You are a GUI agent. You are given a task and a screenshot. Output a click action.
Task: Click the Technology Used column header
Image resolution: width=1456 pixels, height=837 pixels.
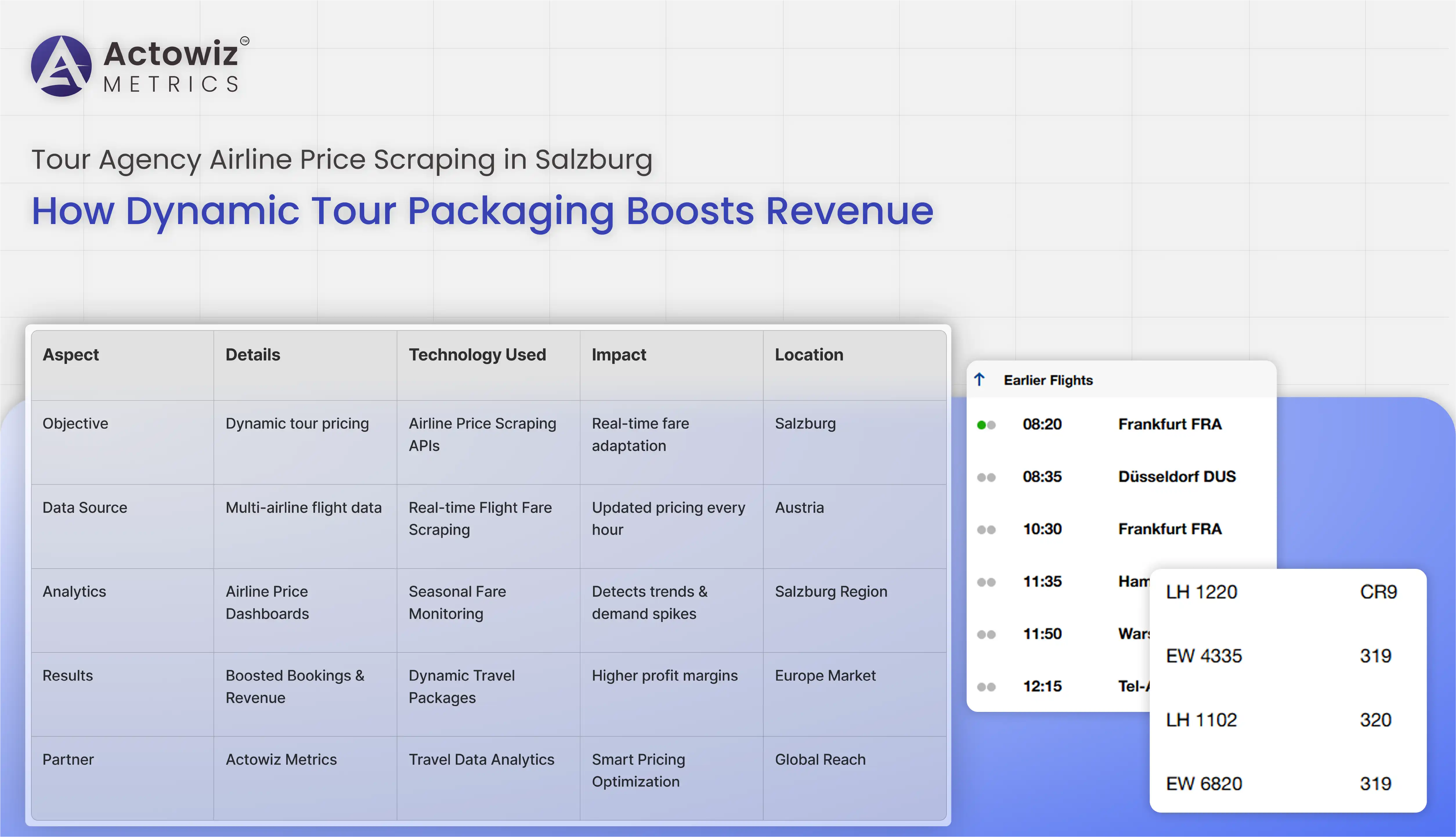(x=477, y=355)
